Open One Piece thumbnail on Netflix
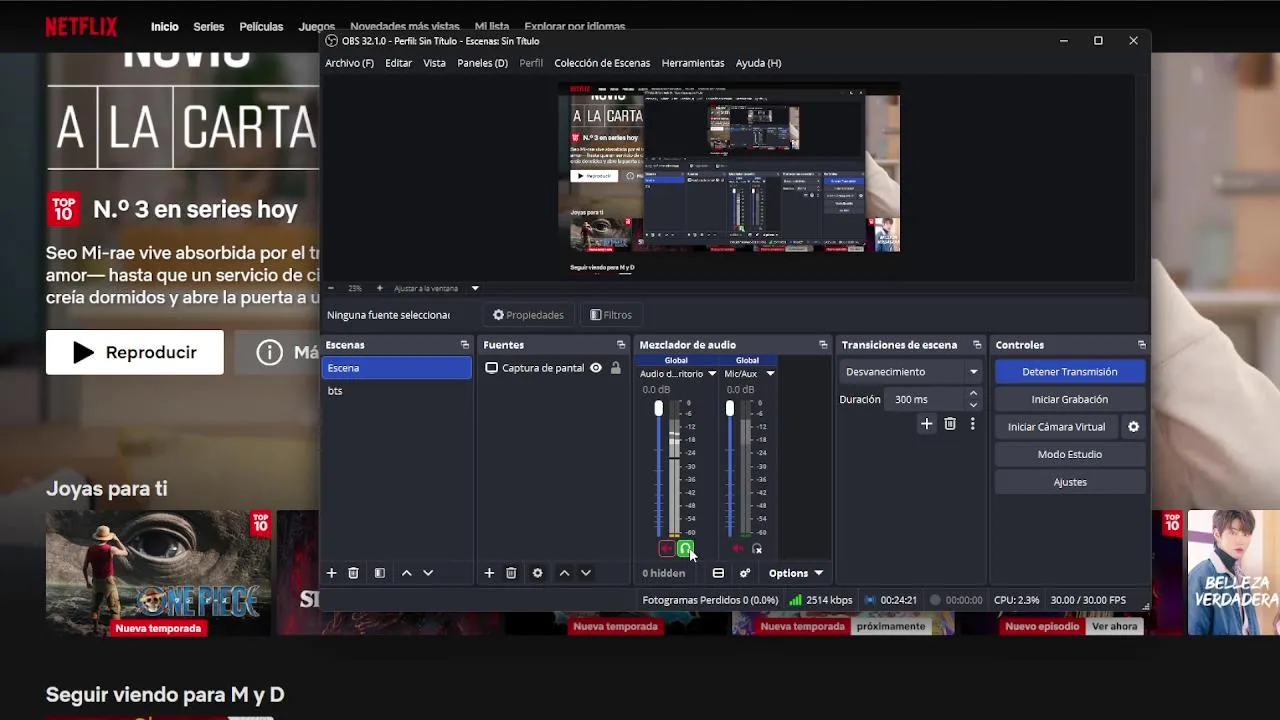 158,573
